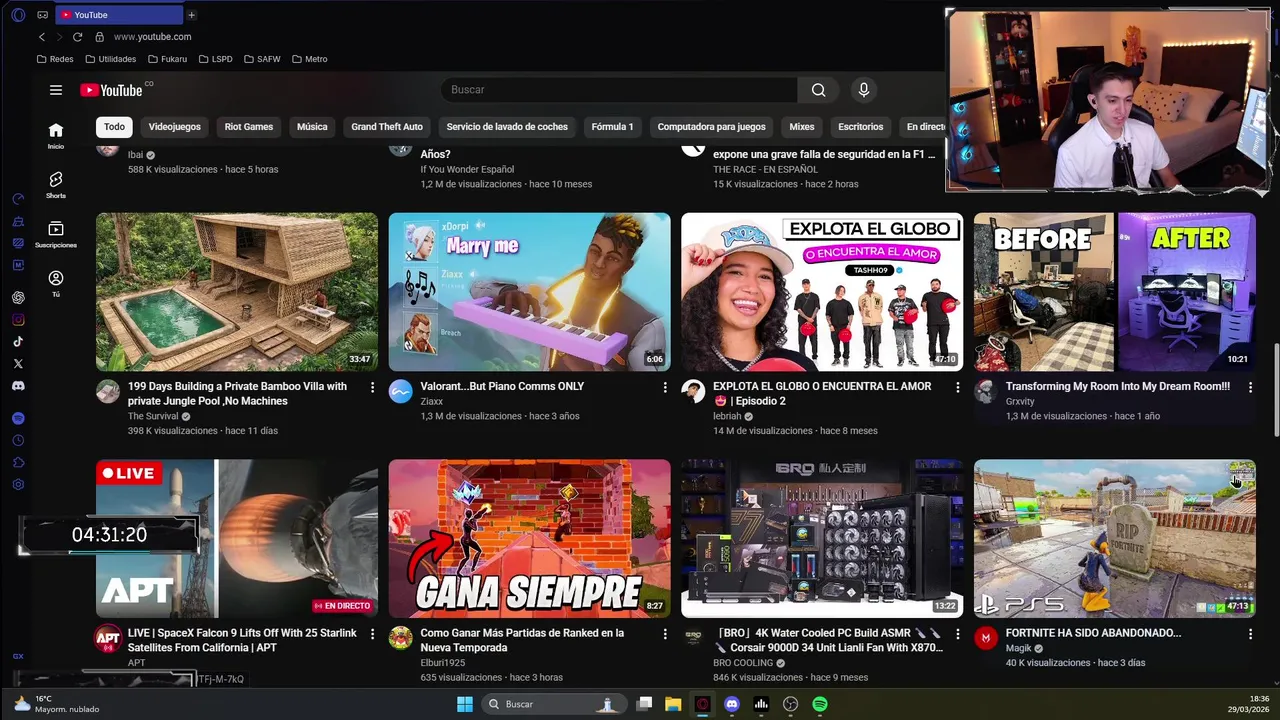The width and height of the screenshot is (1280, 720).
Task: Open the Utilidades bookmarks folder
Action: [110, 59]
